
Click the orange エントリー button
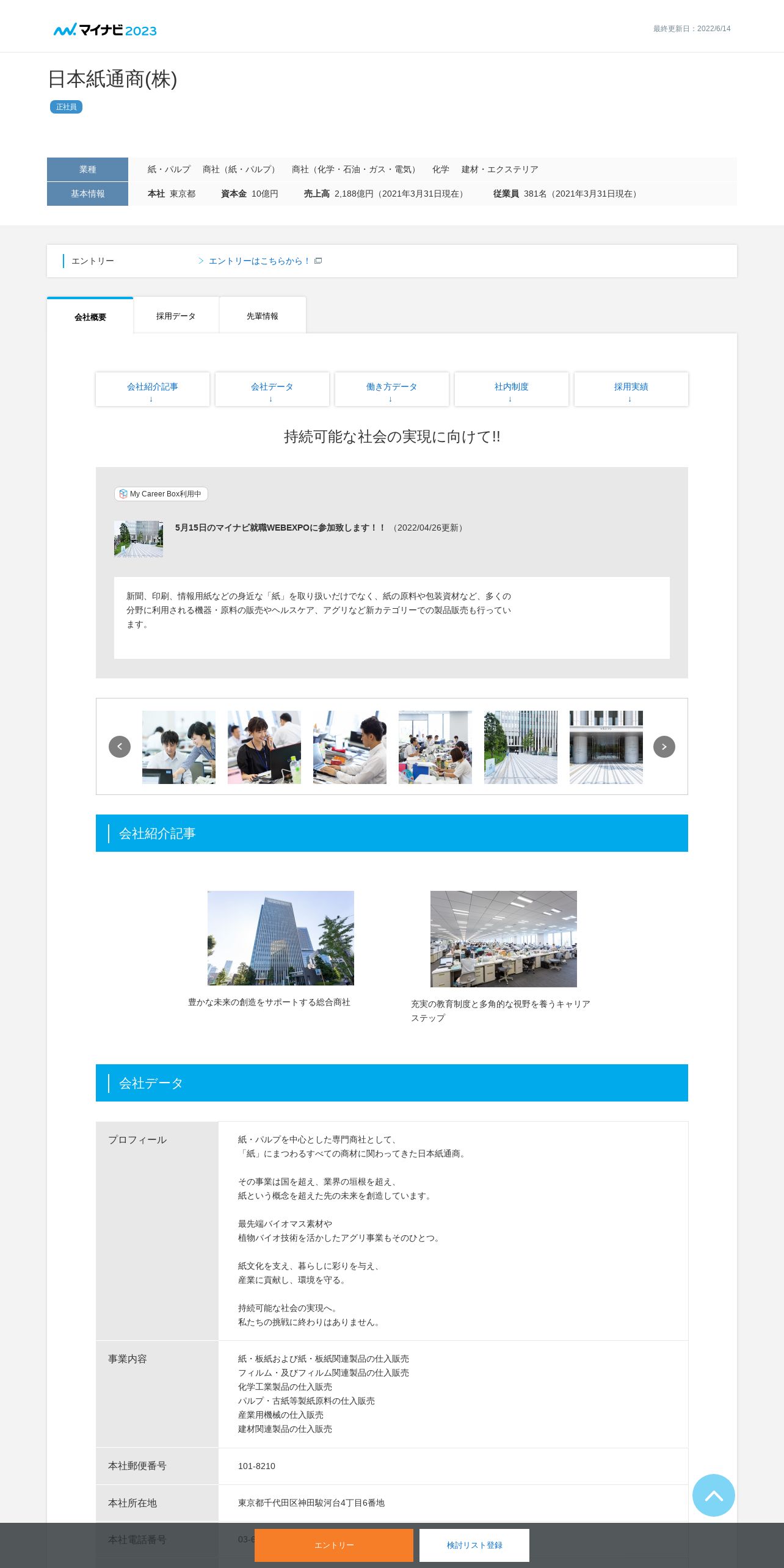334,1545
